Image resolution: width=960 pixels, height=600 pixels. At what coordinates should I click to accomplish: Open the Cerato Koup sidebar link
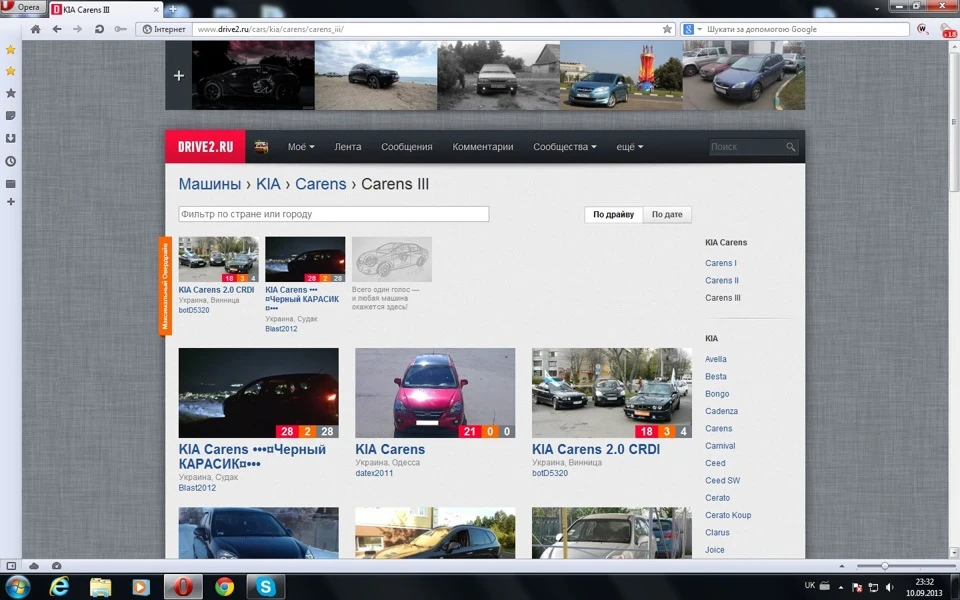click(728, 515)
